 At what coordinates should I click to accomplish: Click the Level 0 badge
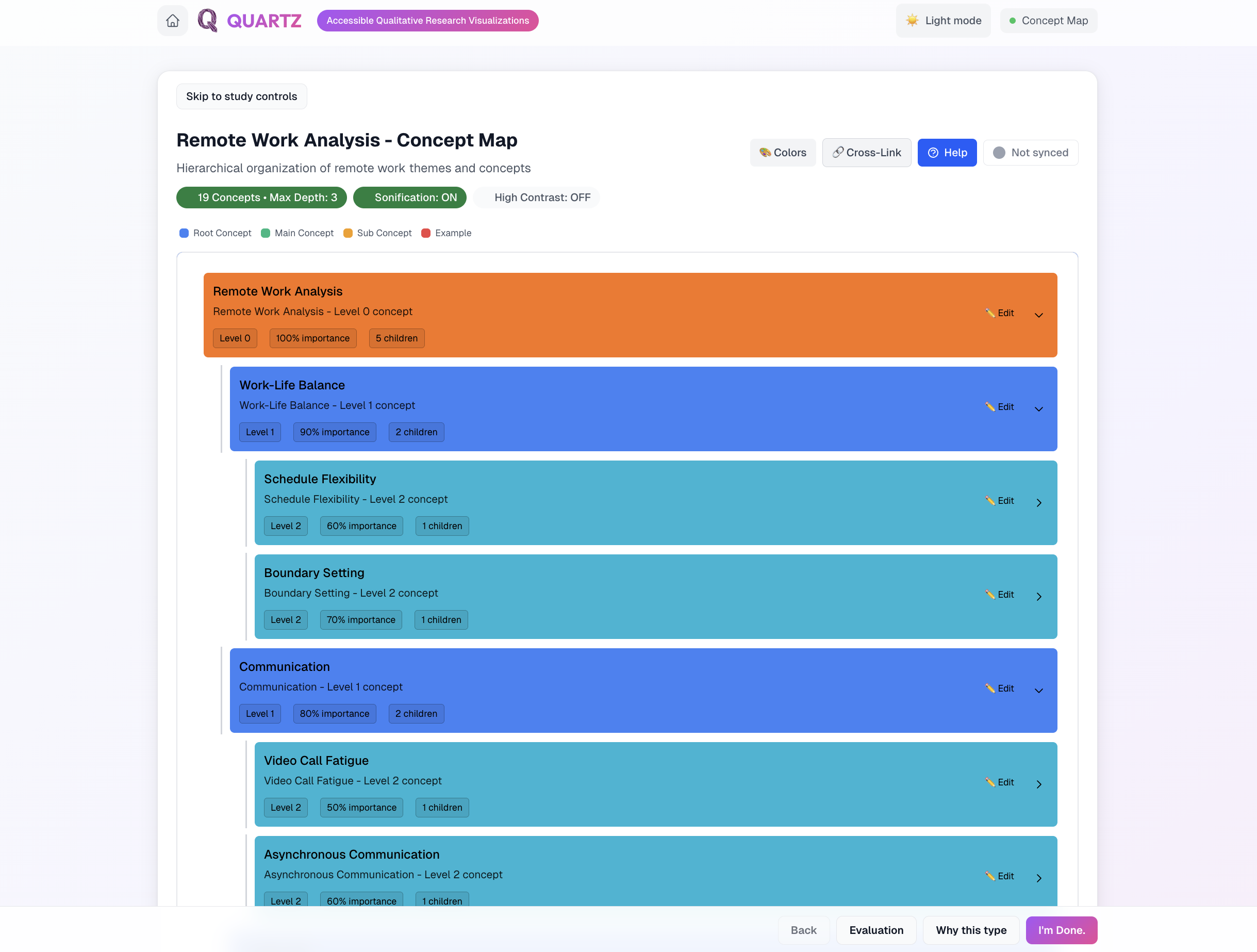pos(235,338)
